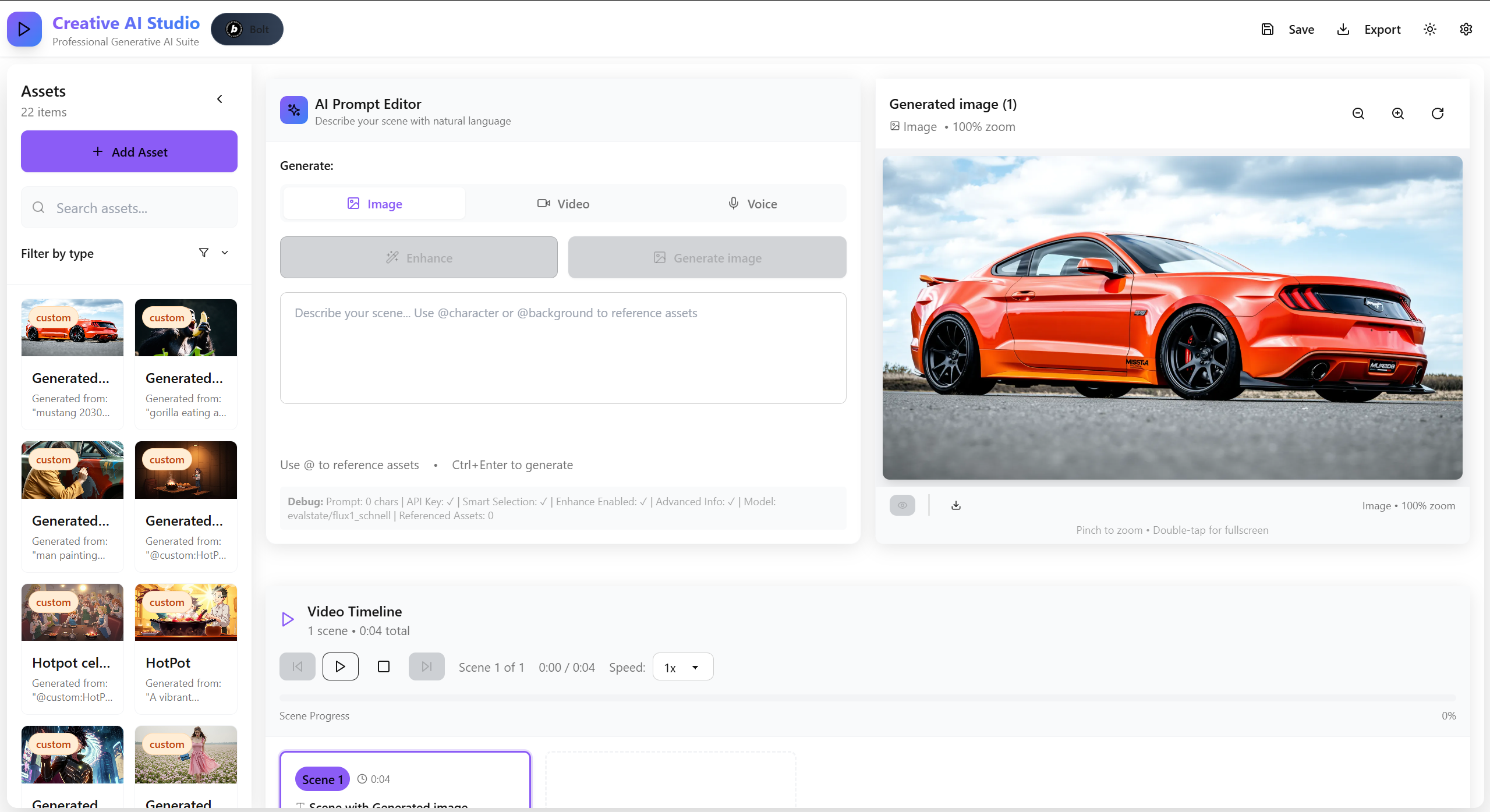This screenshot has height=812, width=1490.
Task: Click the filter funnel icon
Action: coord(203,253)
